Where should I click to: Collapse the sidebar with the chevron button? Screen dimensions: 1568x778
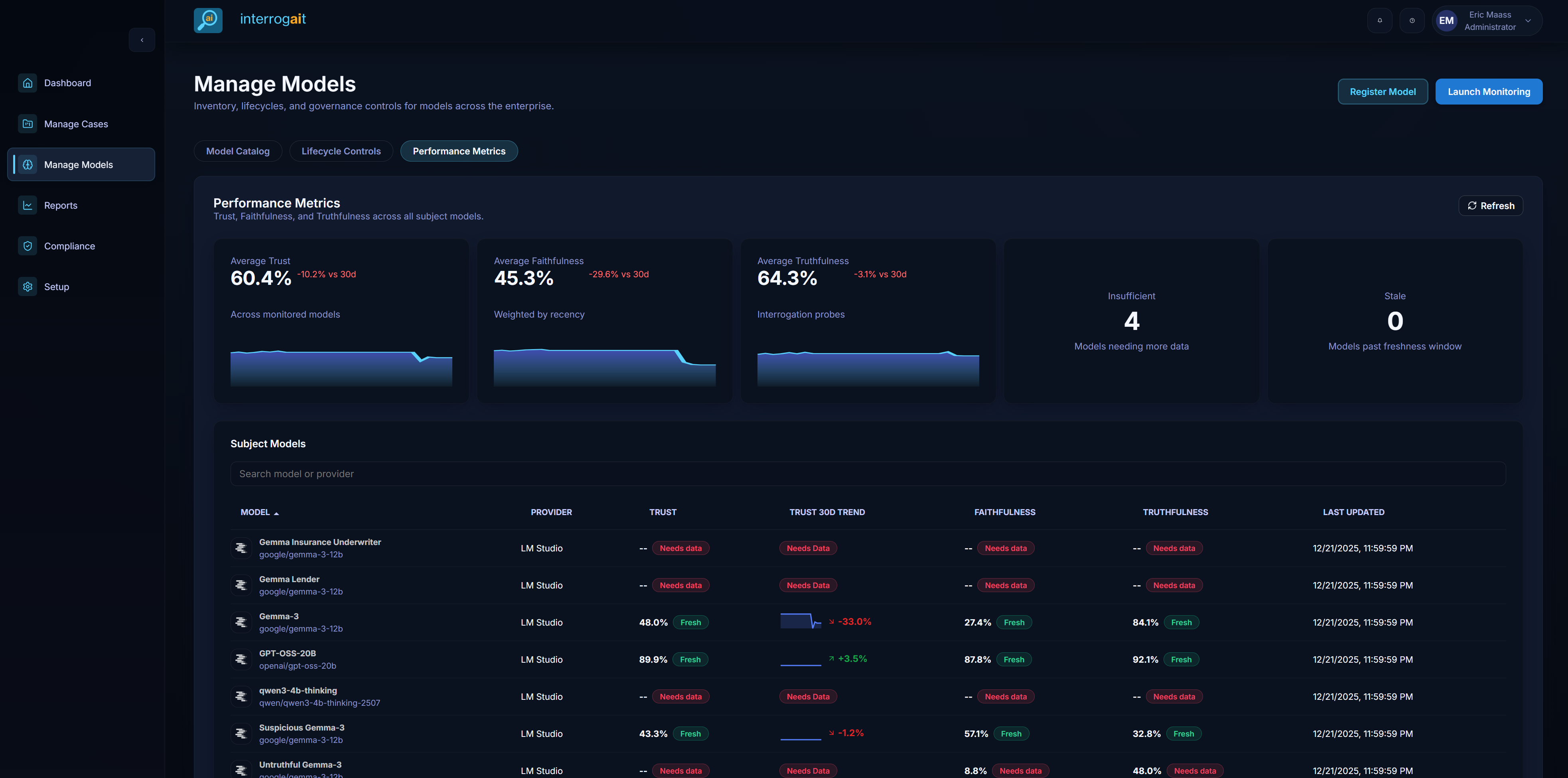tap(142, 39)
